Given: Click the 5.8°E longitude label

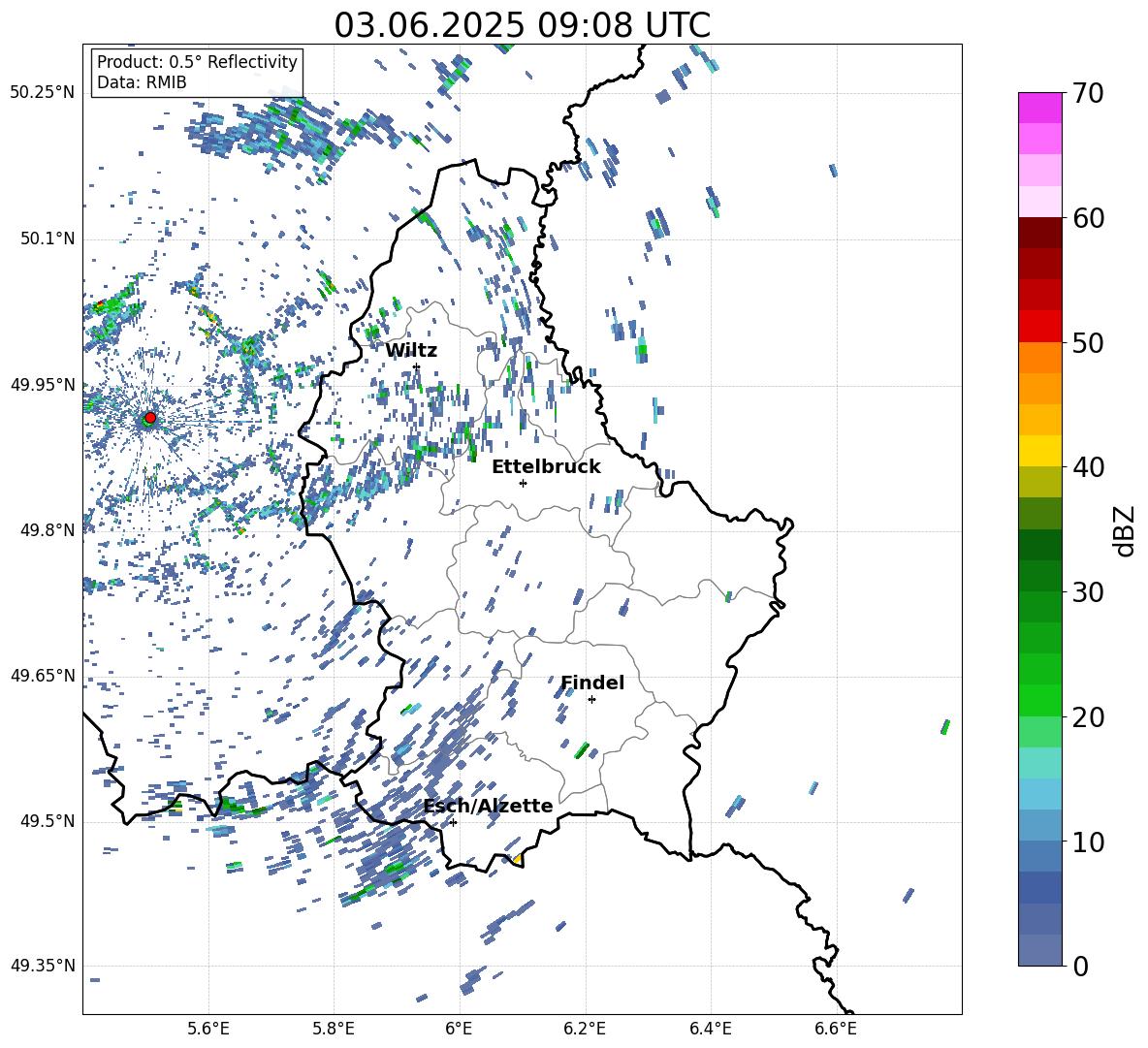Looking at the screenshot, I should pos(334,1029).
